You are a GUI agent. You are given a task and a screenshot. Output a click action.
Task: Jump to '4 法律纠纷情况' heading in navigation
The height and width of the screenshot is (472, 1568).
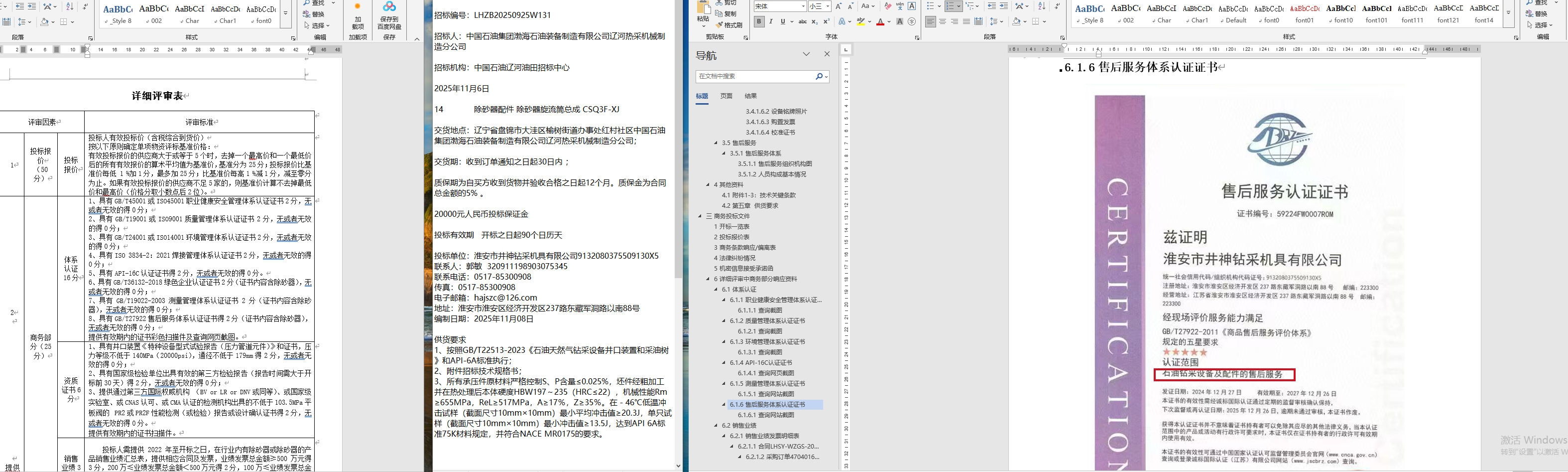coord(734,258)
